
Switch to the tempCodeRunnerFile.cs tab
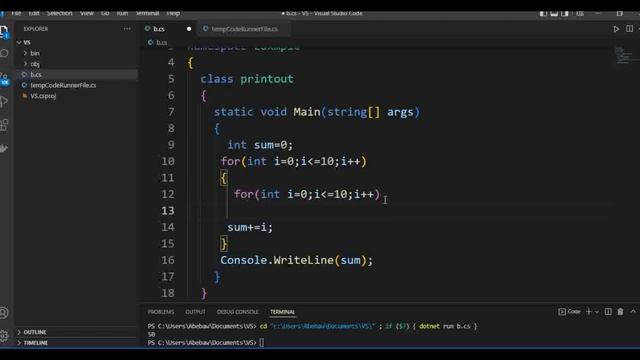point(244,29)
